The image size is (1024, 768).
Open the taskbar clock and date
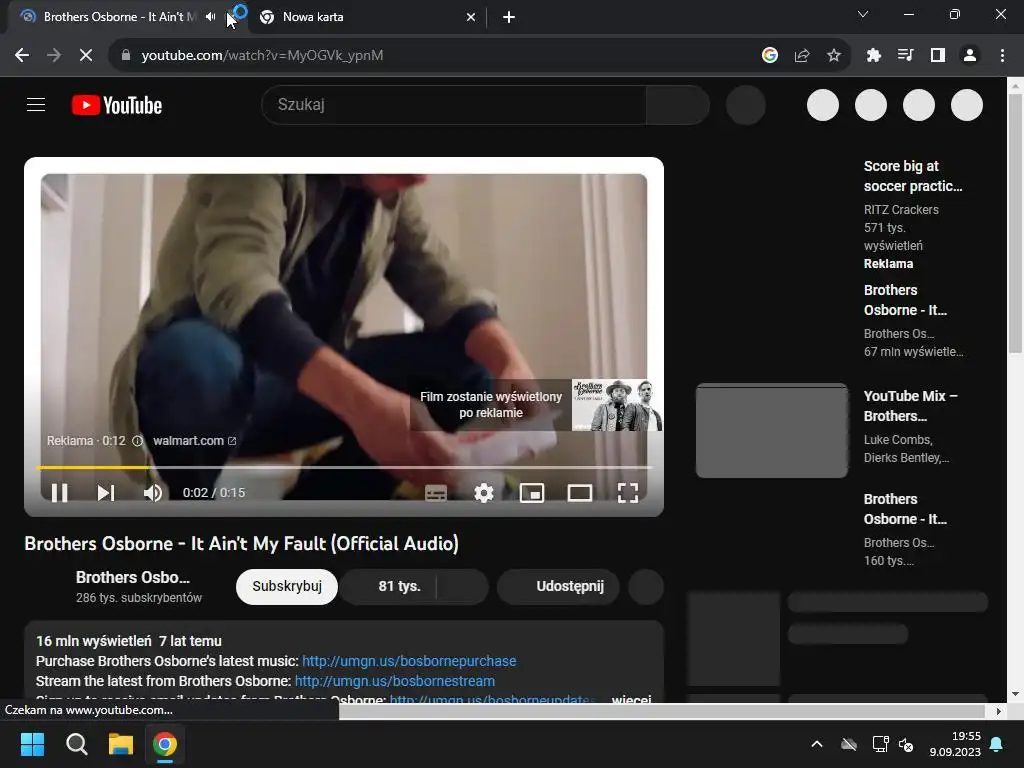click(x=955, y=744)
